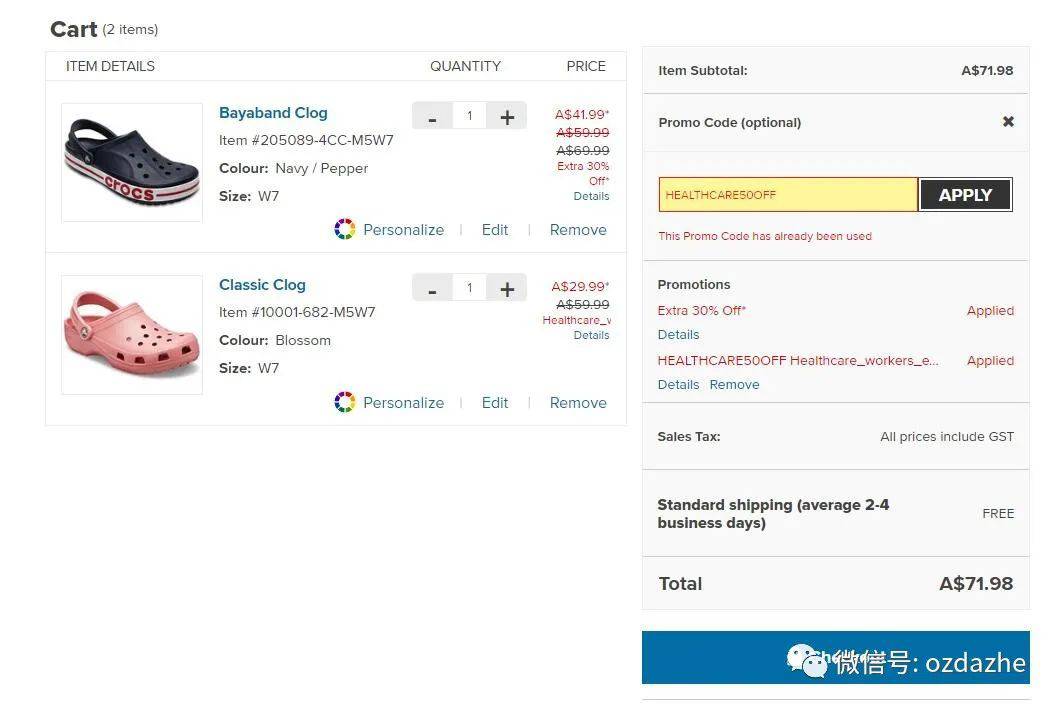Select Bayaband Clog quantity field
1061x710 pixels.
coord(470,116)
